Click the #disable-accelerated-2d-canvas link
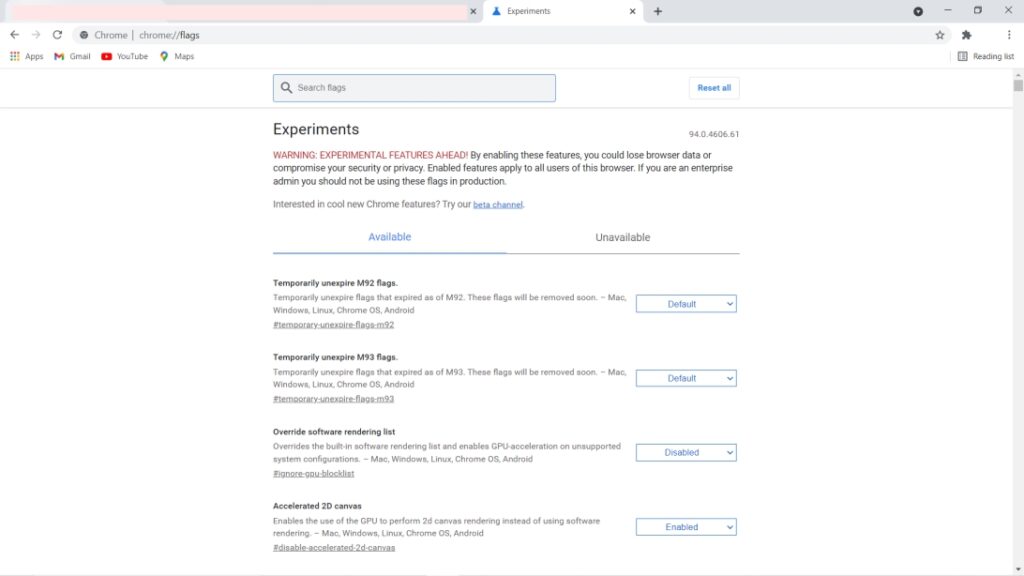This screenshot has width=1024, height=576. tap(334, 548)
